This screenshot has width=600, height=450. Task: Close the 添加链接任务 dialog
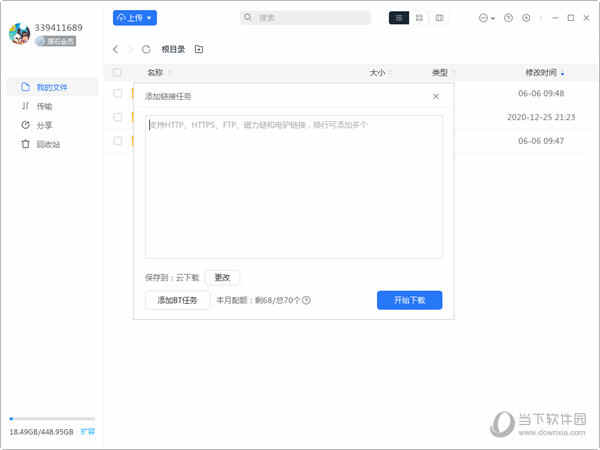coord(435,96)
